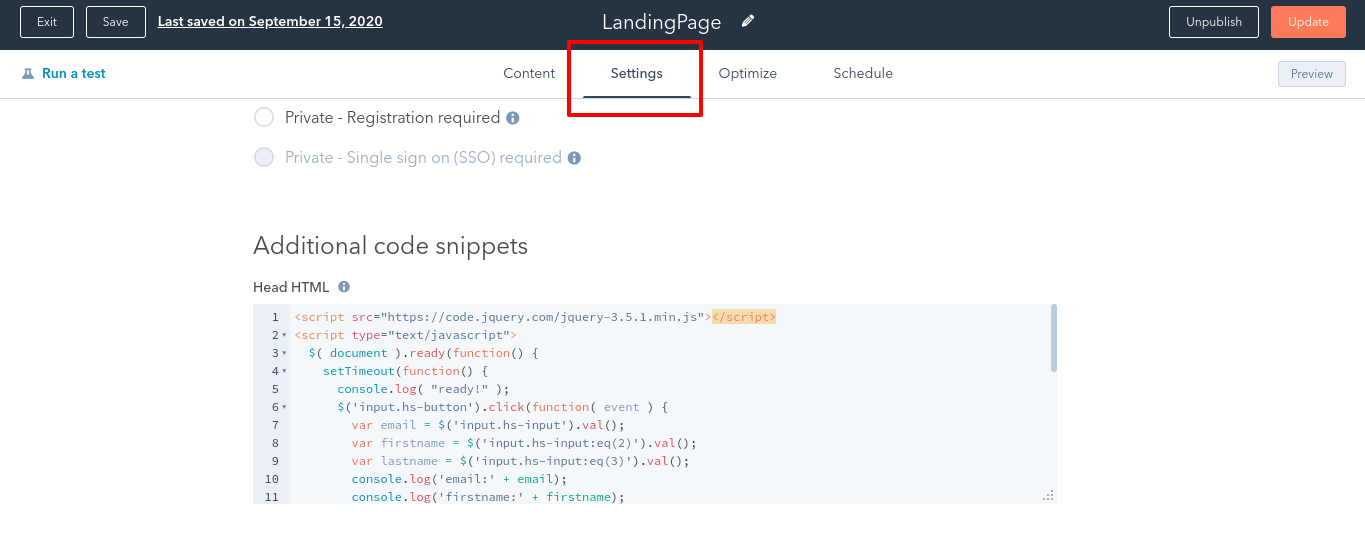Click the Exit button
The image size is (1365, 537).
click(x=47, y=22)
